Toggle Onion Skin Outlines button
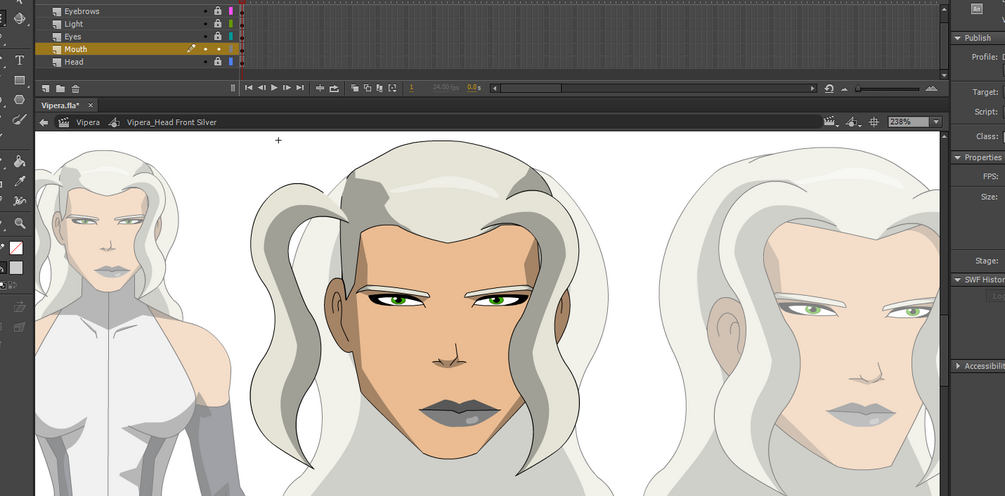 [367, 88]
